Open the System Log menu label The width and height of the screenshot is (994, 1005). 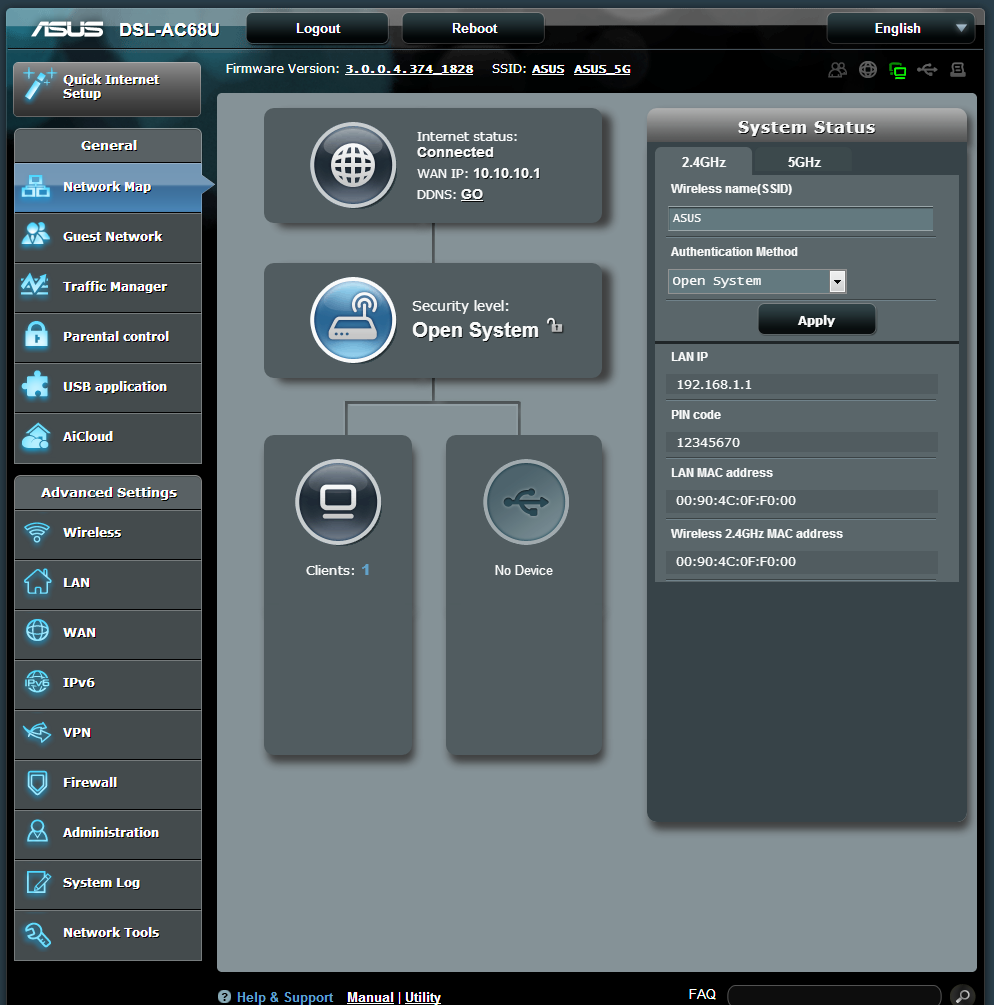[x=101, y=883]
